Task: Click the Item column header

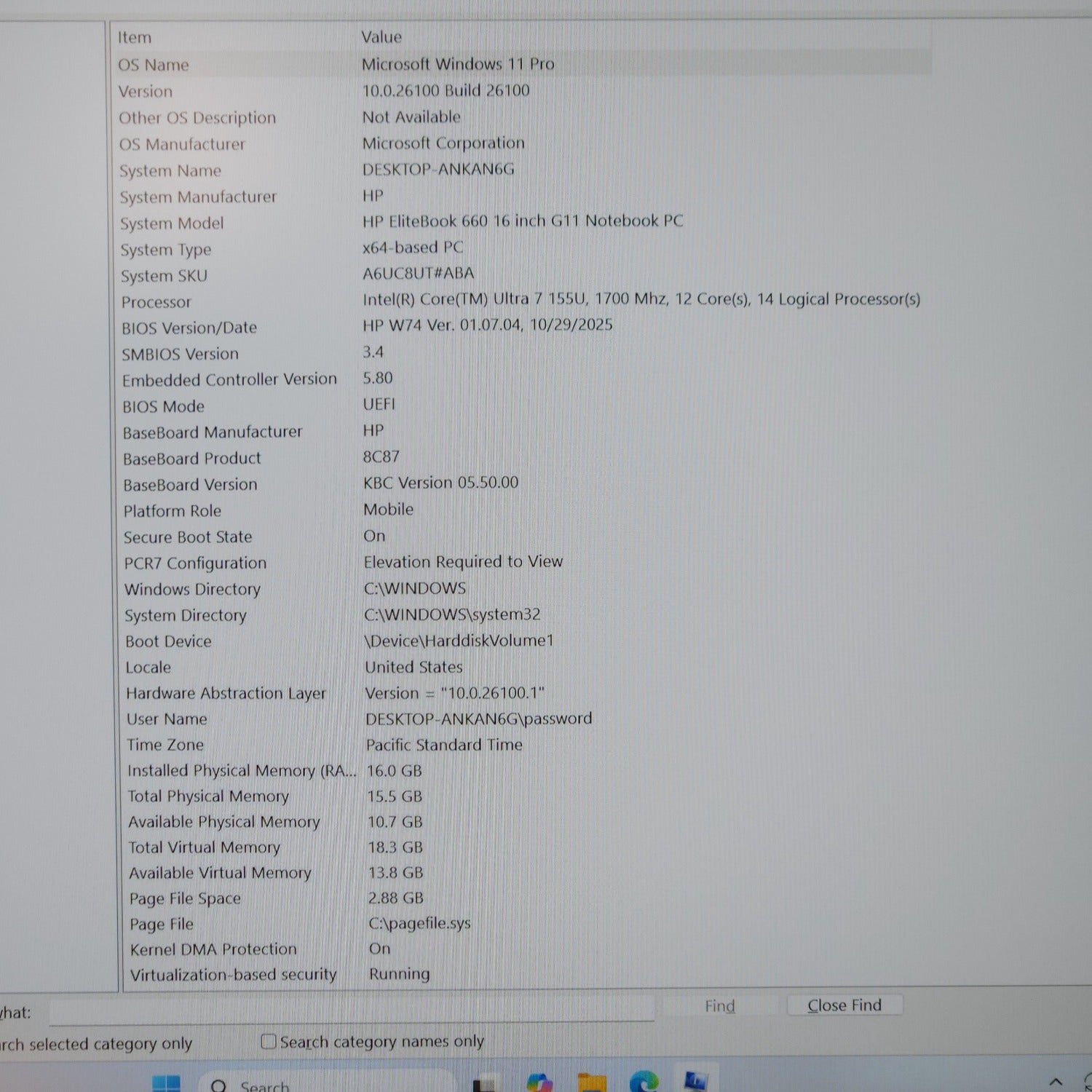Action: (x=135, y=37)
